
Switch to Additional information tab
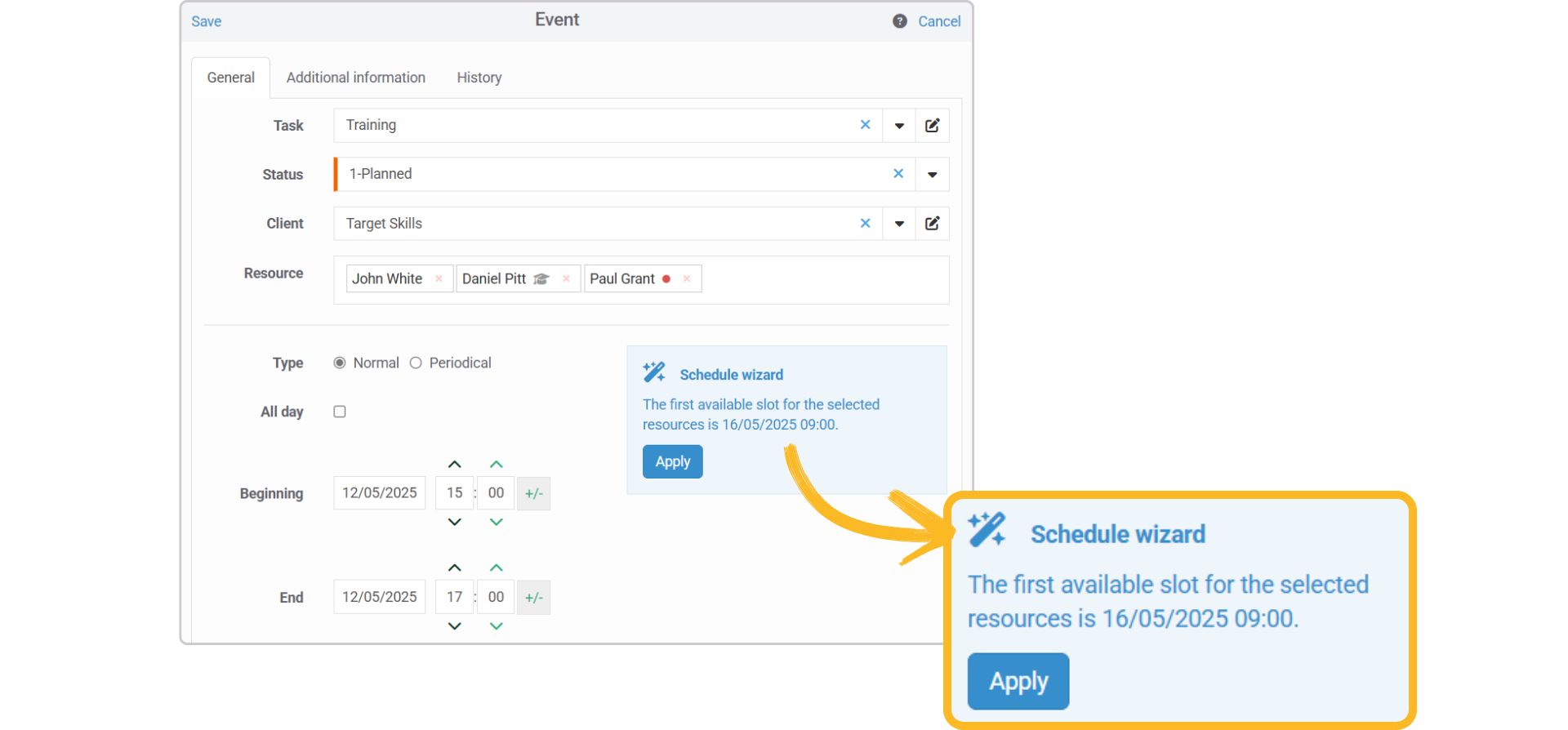[x=355, y=78]
